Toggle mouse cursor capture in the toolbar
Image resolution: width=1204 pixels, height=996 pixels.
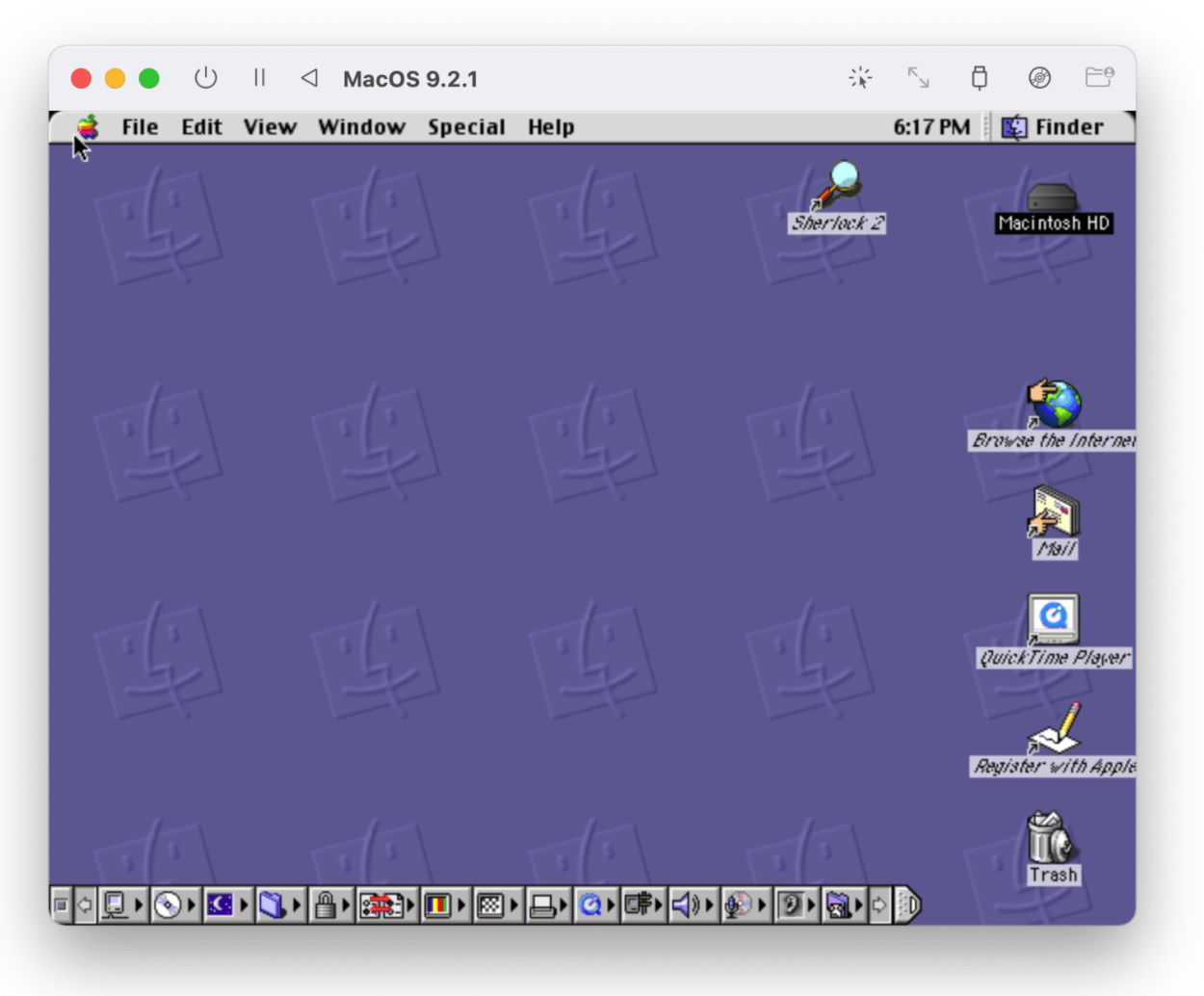[860, 78]
